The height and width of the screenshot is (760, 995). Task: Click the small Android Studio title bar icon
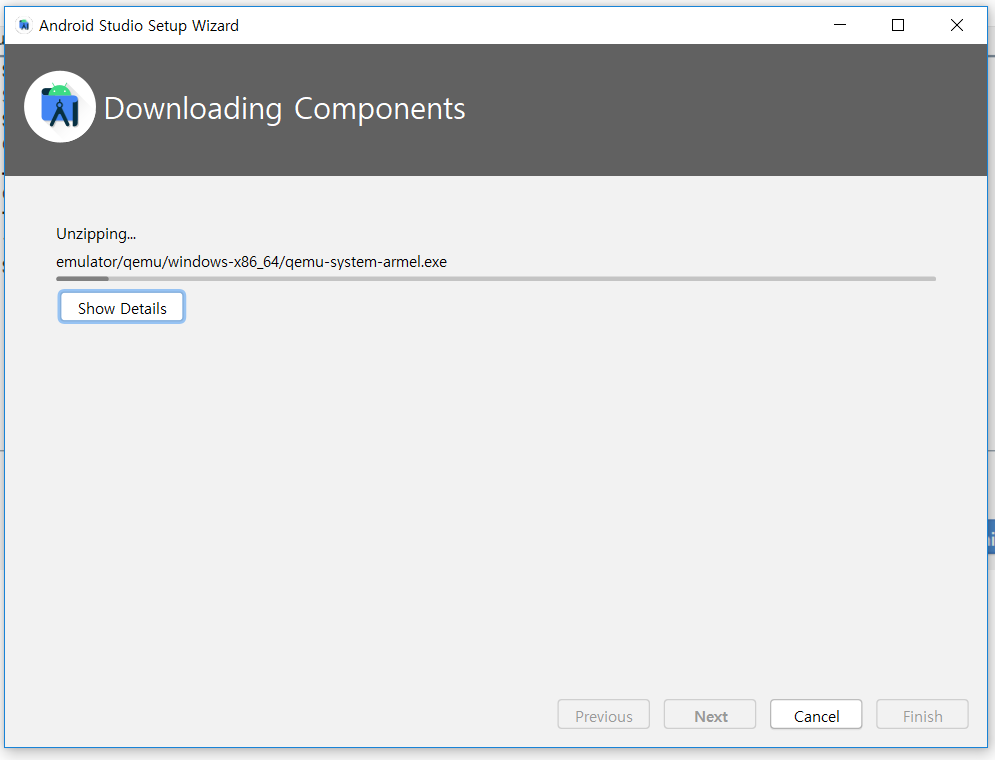point(24,25)
